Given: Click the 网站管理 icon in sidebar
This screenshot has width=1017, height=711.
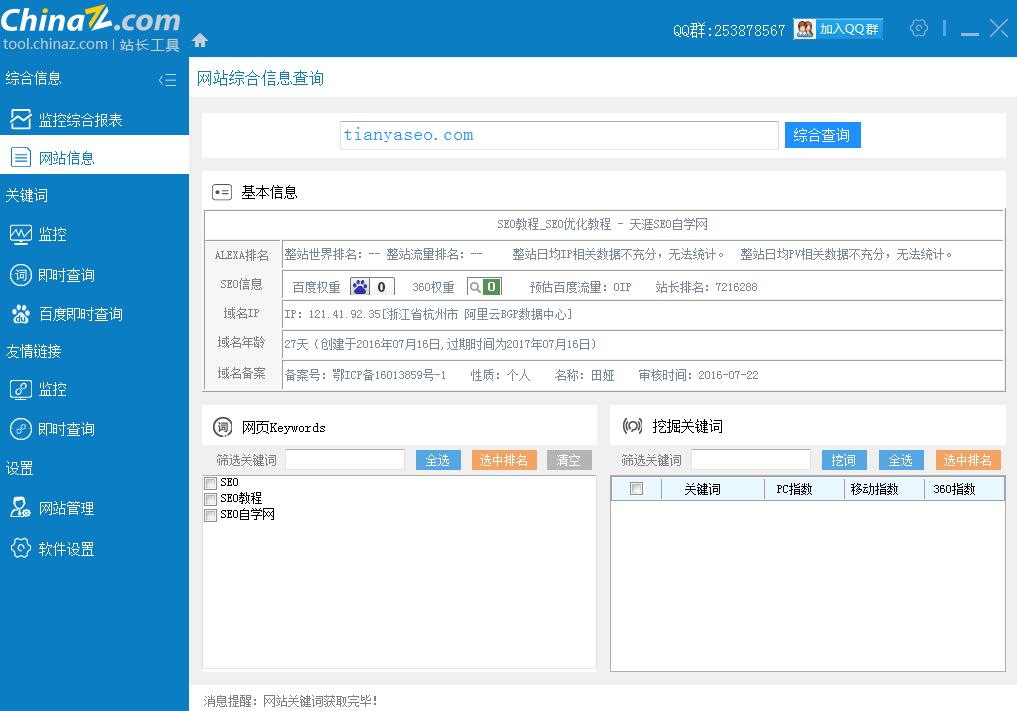Looking at the screenshot, I should click(22, 508).
